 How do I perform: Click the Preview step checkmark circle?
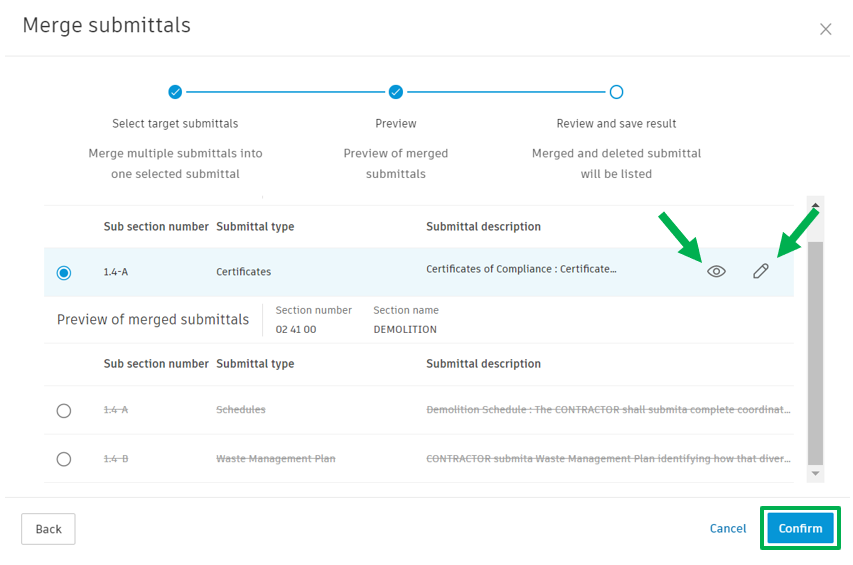coord(395,92)
